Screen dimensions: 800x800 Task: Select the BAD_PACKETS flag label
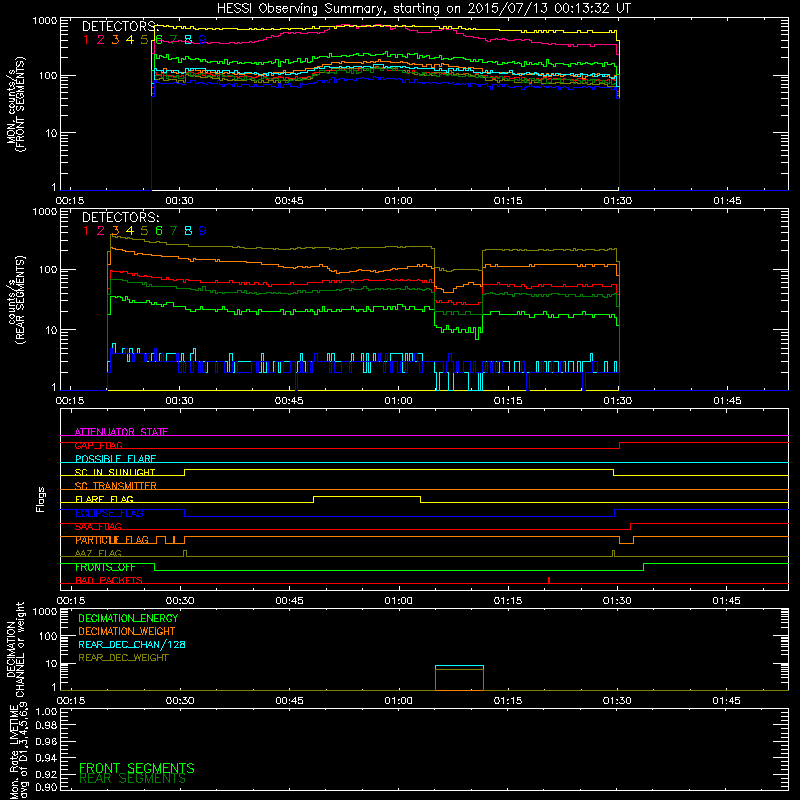[109, 581]
